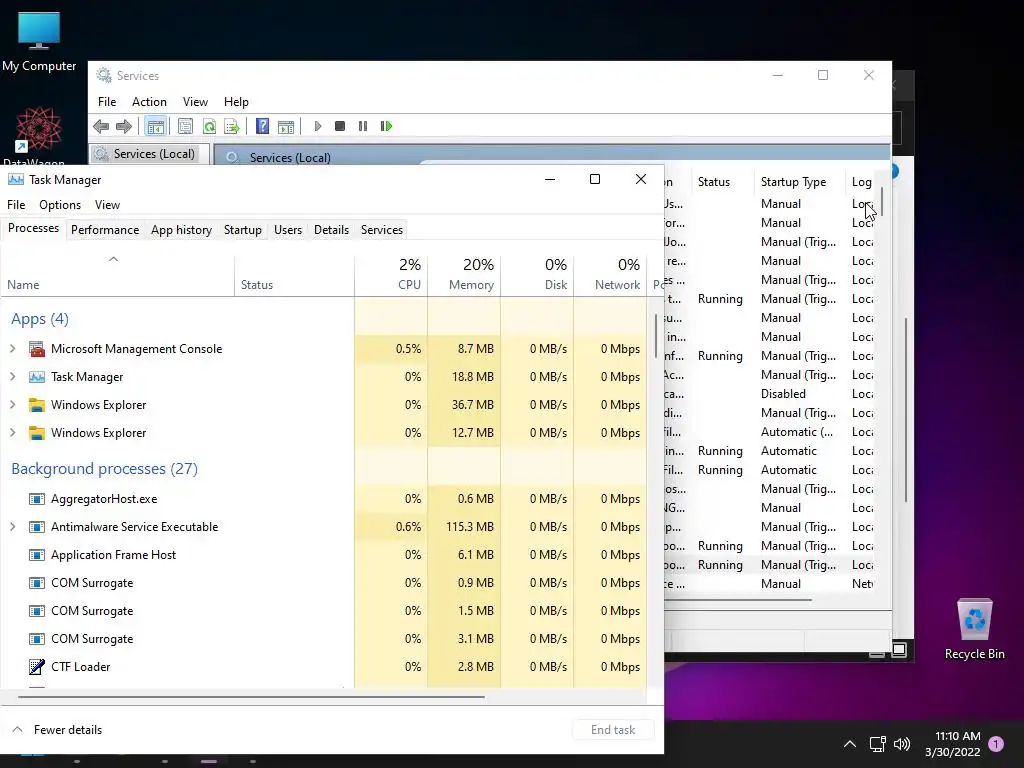Open the taskbar clock showing 11:10 AM
The width and height of the screenshot is (1024, 768).
[953, 744]
